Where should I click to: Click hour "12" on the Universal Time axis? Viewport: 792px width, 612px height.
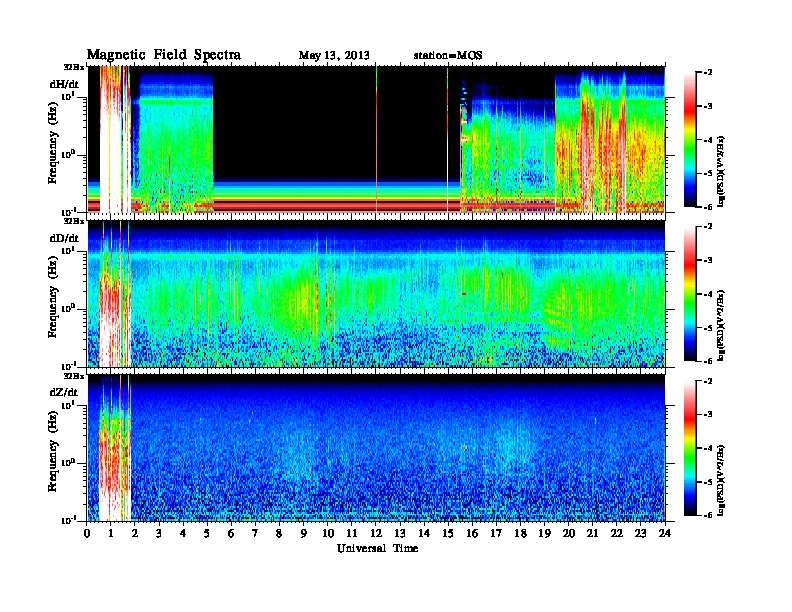click(x=376, y=533)
